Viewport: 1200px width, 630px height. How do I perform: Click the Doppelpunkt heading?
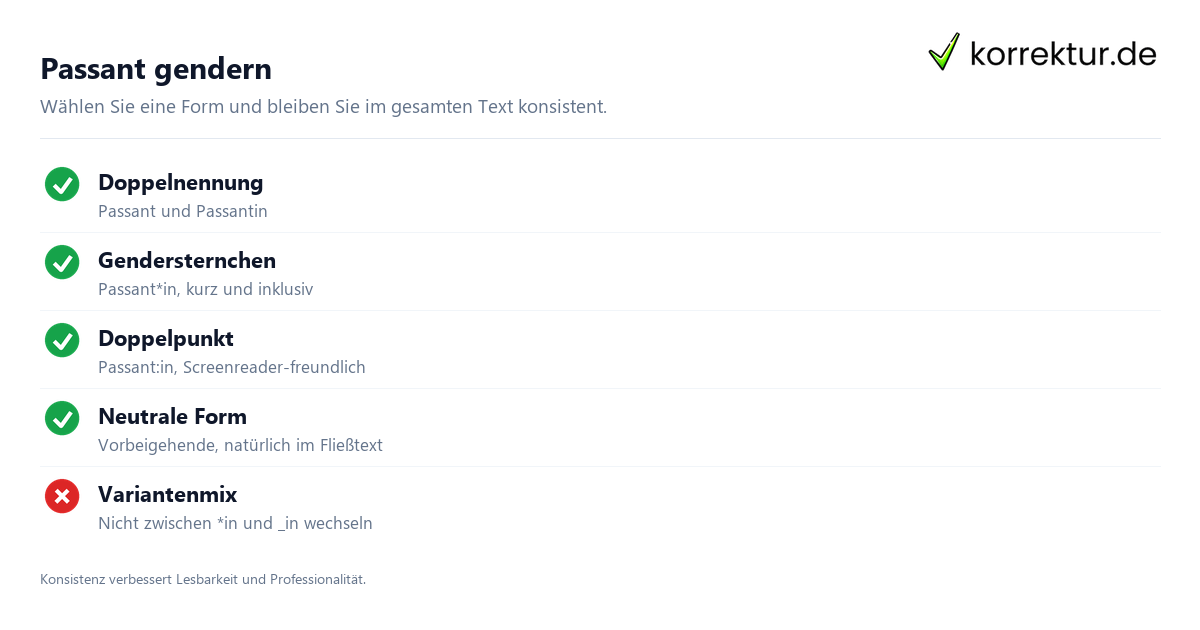166,338
